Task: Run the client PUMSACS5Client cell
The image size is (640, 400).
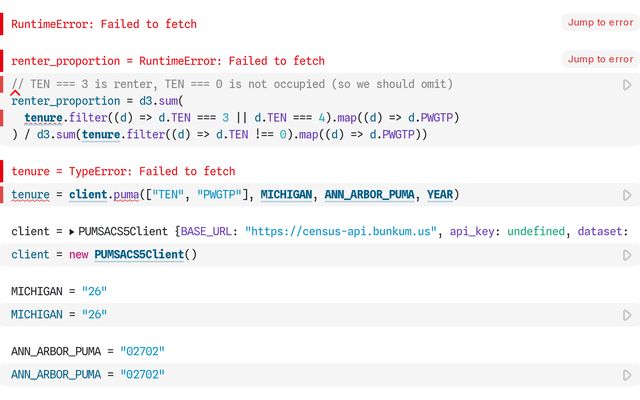Action: [x=627, y=255]
